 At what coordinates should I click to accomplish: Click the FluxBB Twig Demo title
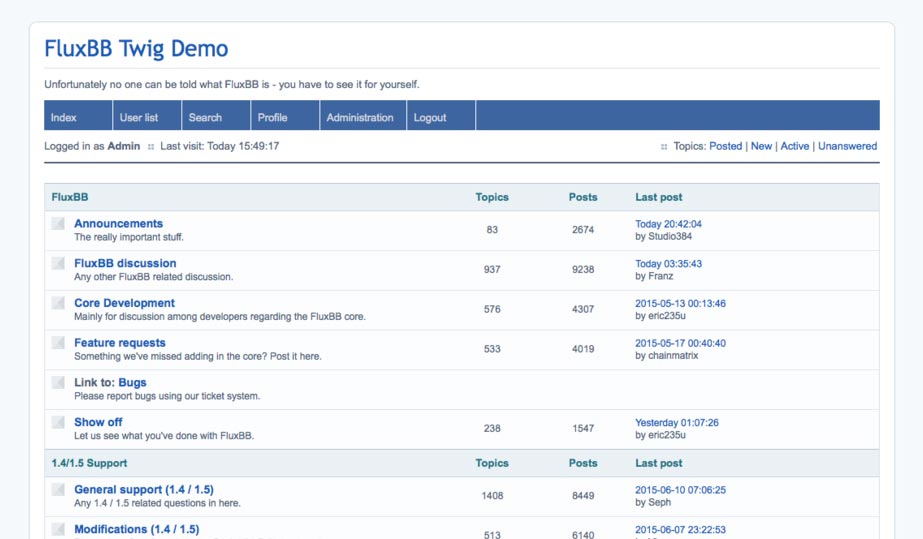[x=136, y=49]
